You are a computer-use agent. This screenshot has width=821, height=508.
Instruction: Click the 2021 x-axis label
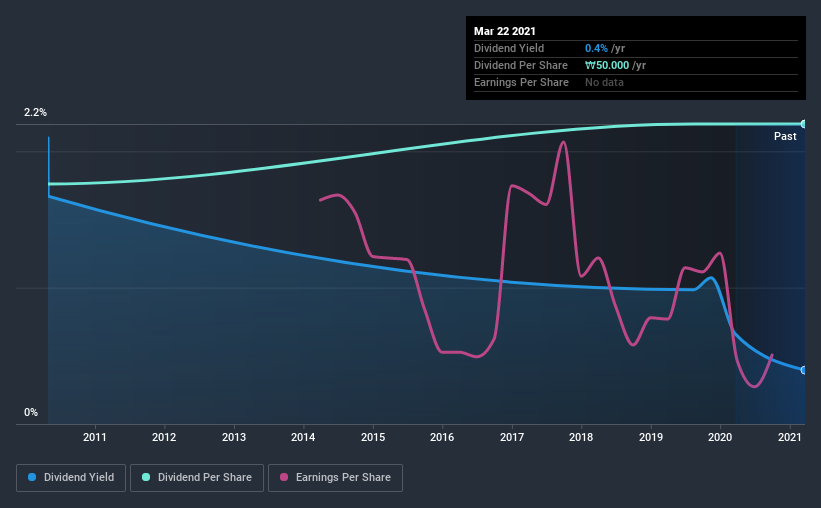pos(790,437)
